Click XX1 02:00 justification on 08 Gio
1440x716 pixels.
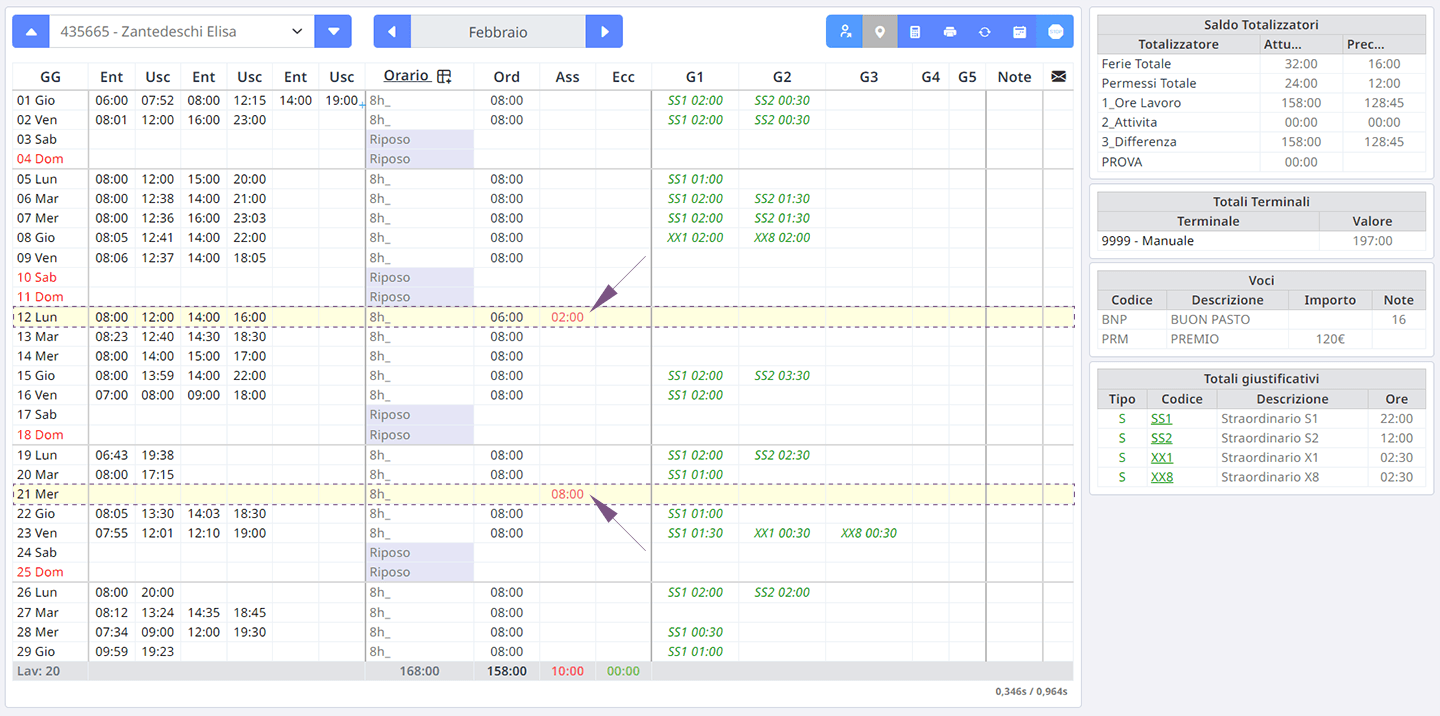coord(695,238)
